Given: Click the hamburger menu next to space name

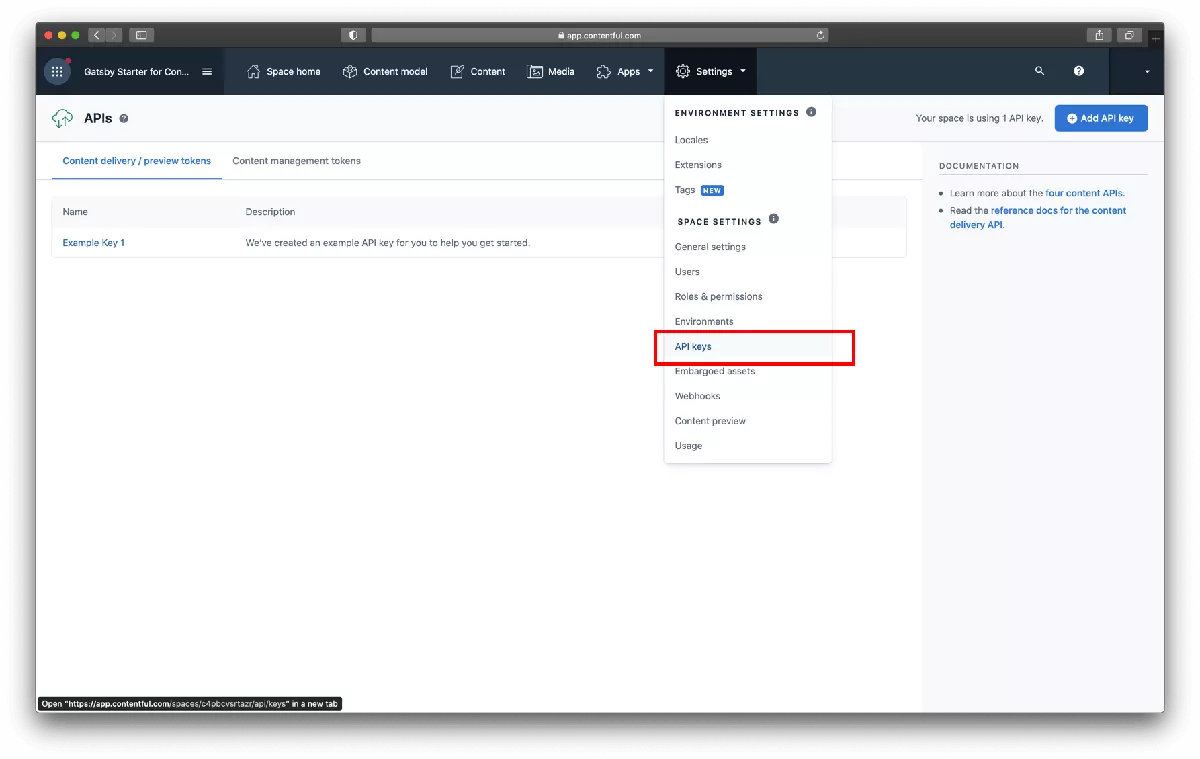Looking at the screenshot, I should pyautogui.click(x=207, y=72).
